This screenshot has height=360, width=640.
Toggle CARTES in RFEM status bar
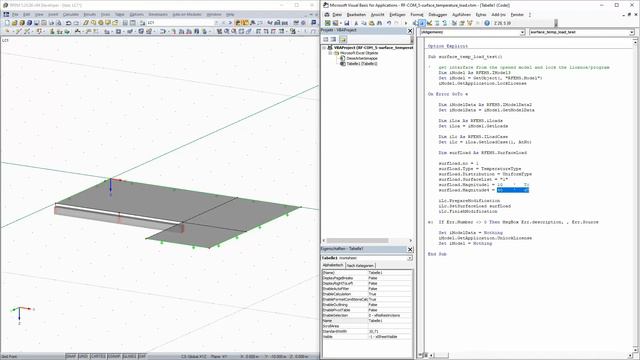[98, 356]
